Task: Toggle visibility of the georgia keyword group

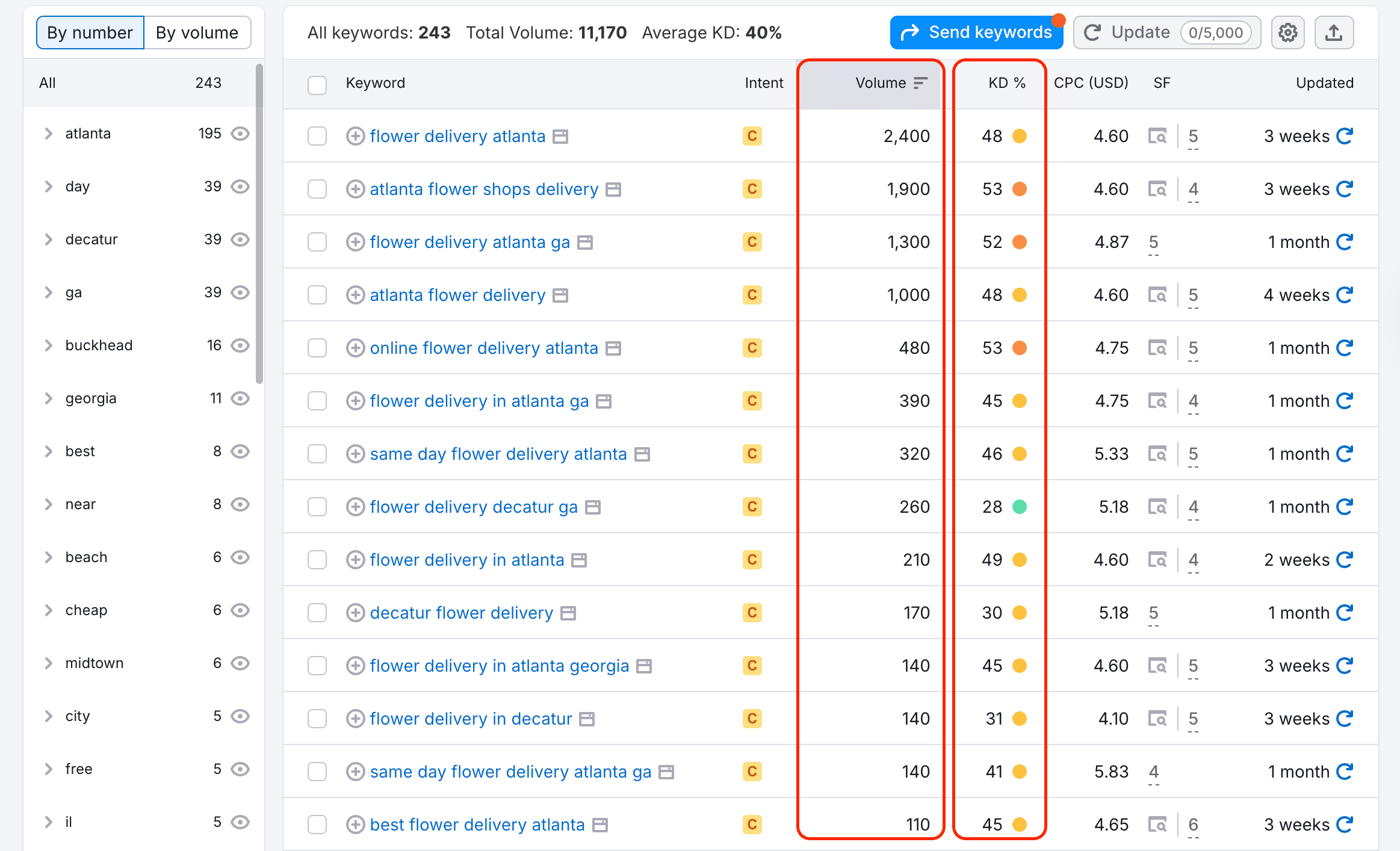Action: click(240, 398)
